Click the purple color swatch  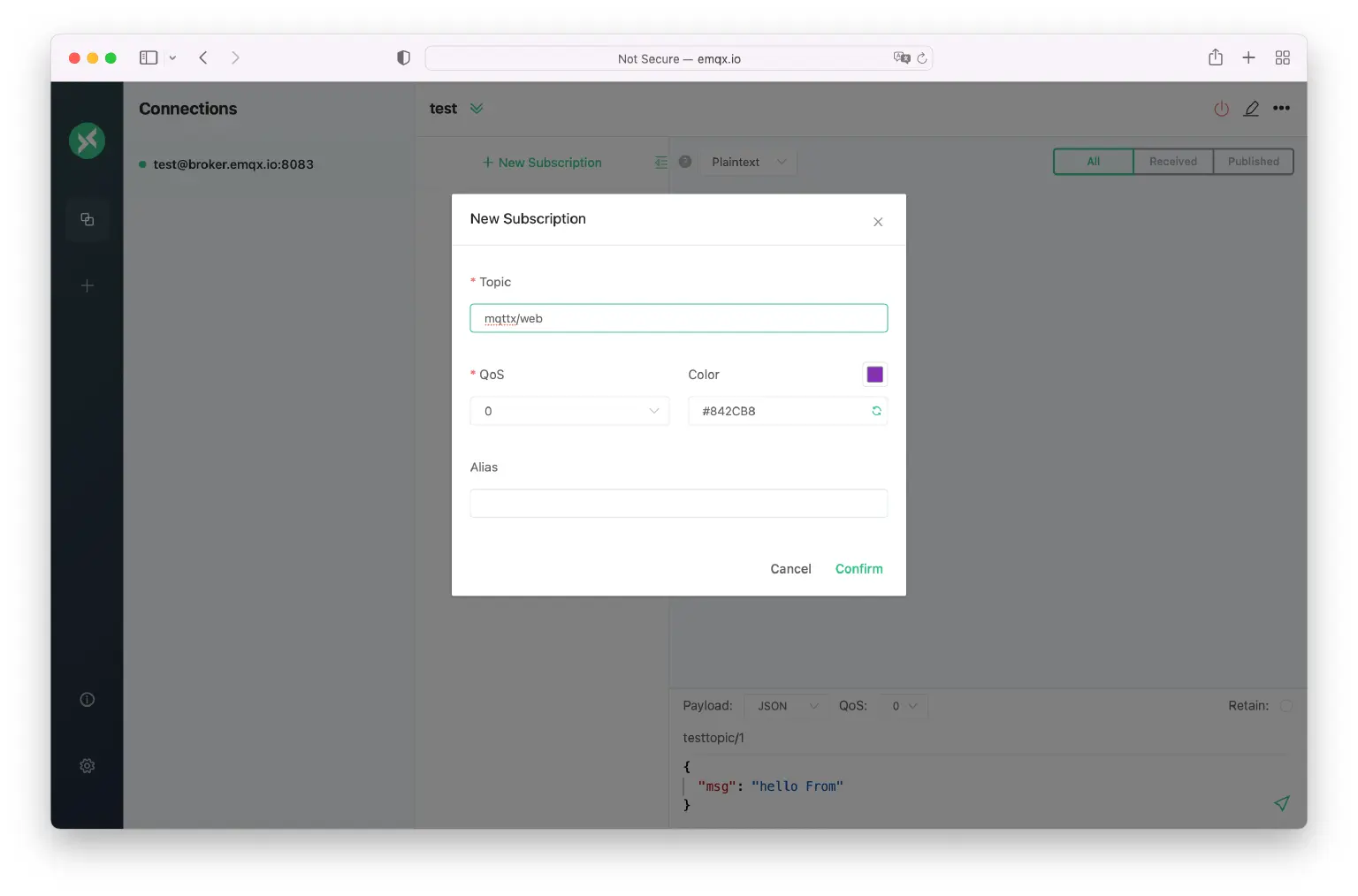(x=874, y=374)
